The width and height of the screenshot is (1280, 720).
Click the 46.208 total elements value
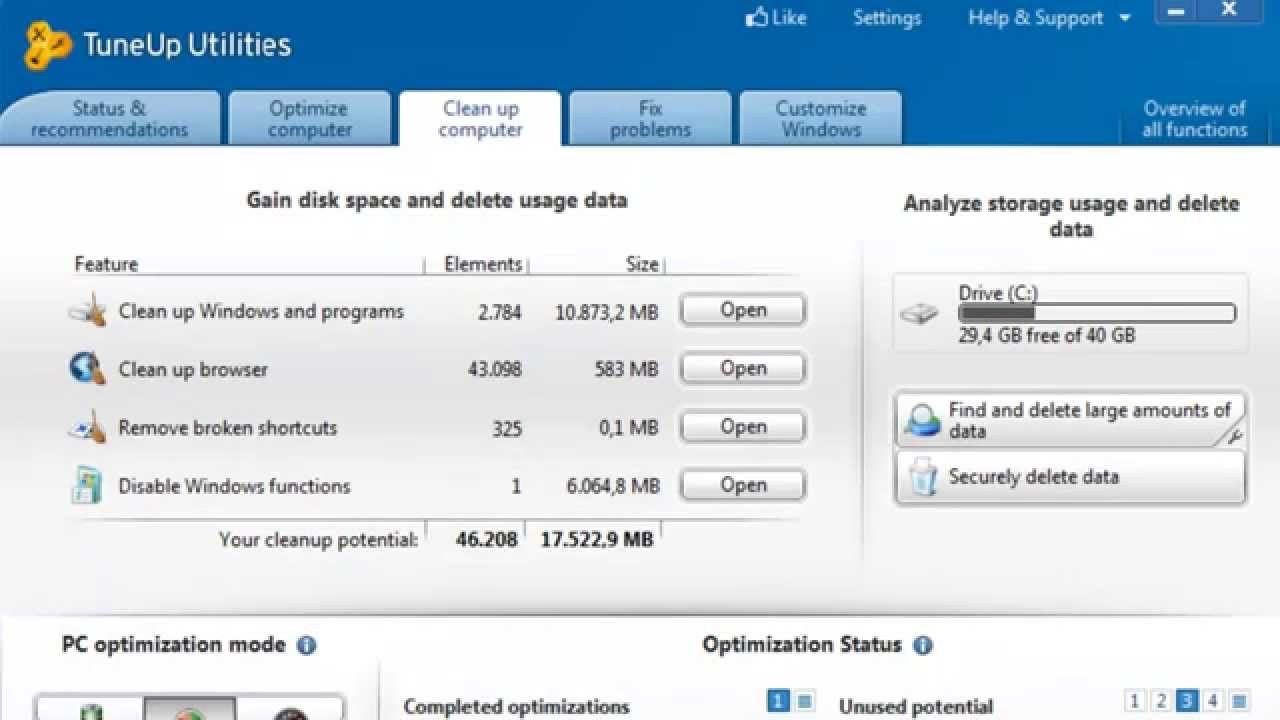(x=487, y=540)
